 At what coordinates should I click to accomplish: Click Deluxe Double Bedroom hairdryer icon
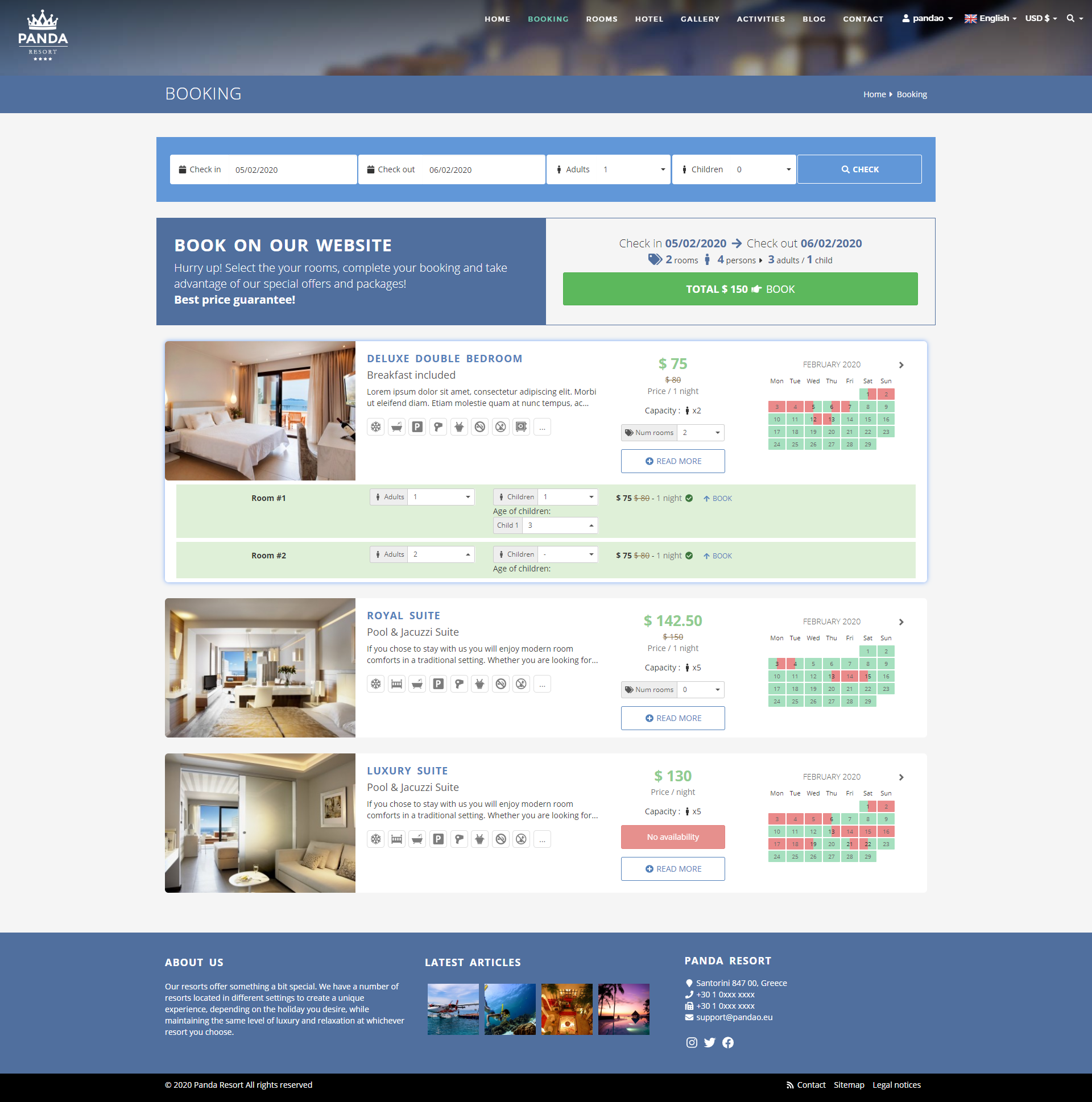click(x=438, y=426)
